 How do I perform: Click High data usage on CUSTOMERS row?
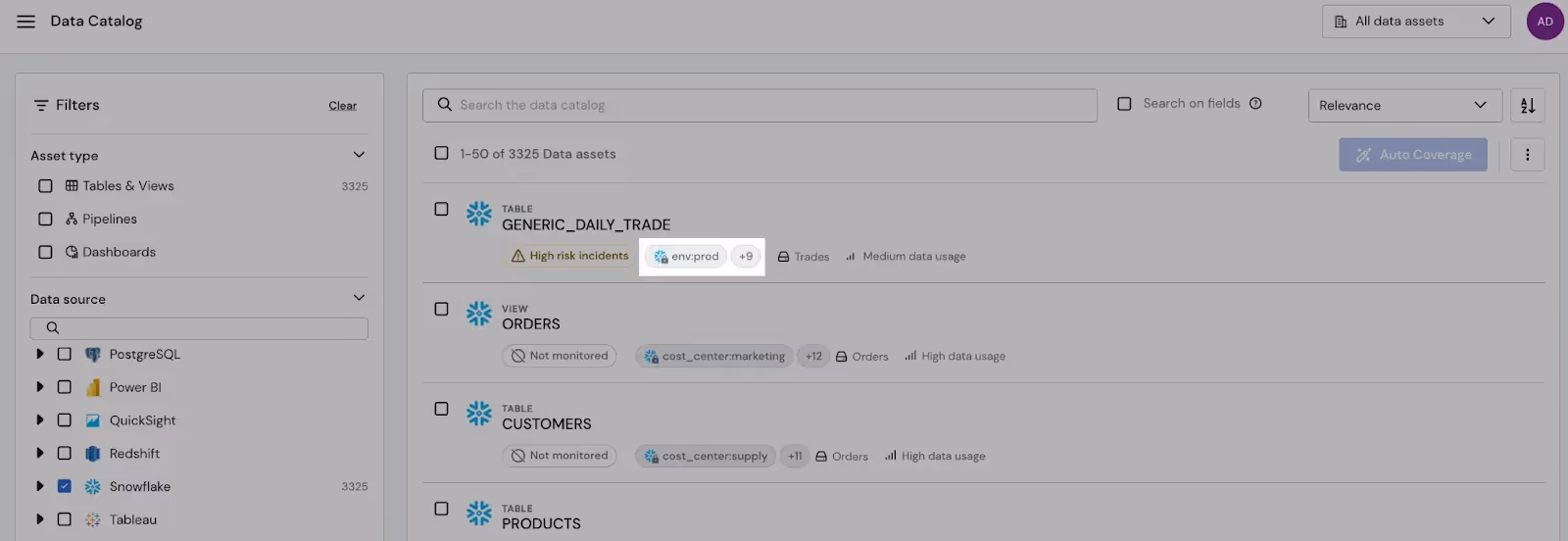coord(935,457)
